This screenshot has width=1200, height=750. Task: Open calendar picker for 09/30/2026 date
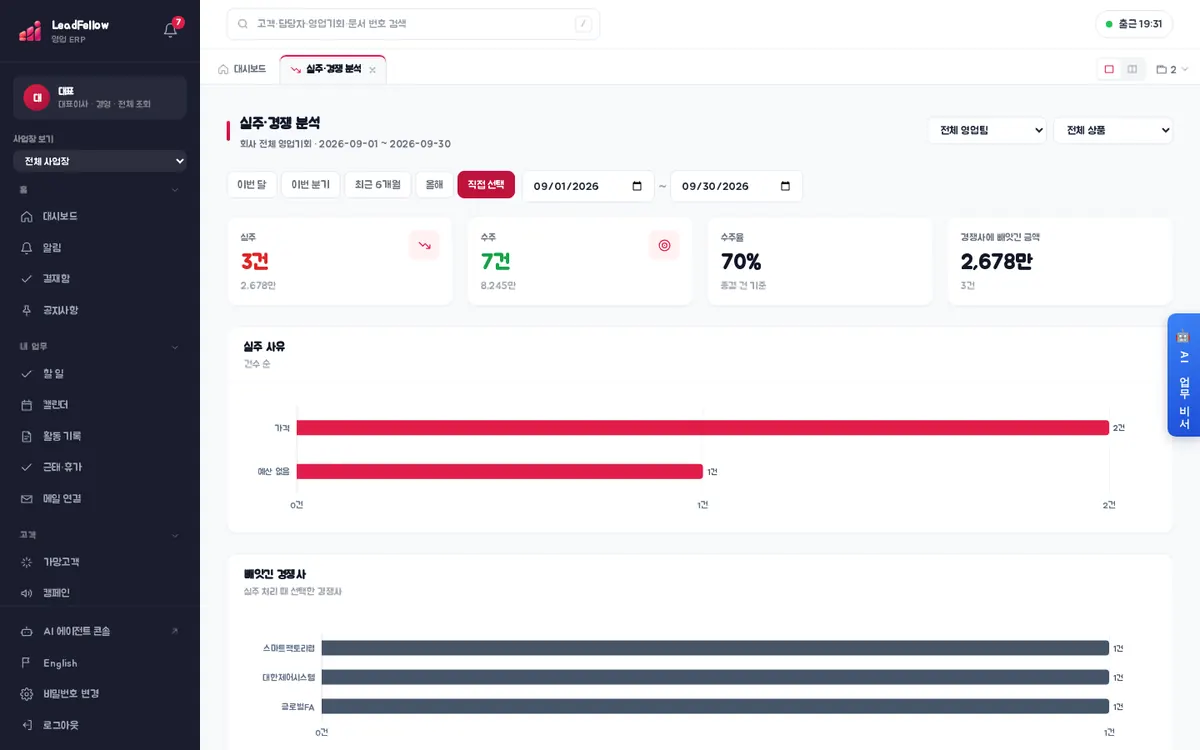click(x=785, y=186)
